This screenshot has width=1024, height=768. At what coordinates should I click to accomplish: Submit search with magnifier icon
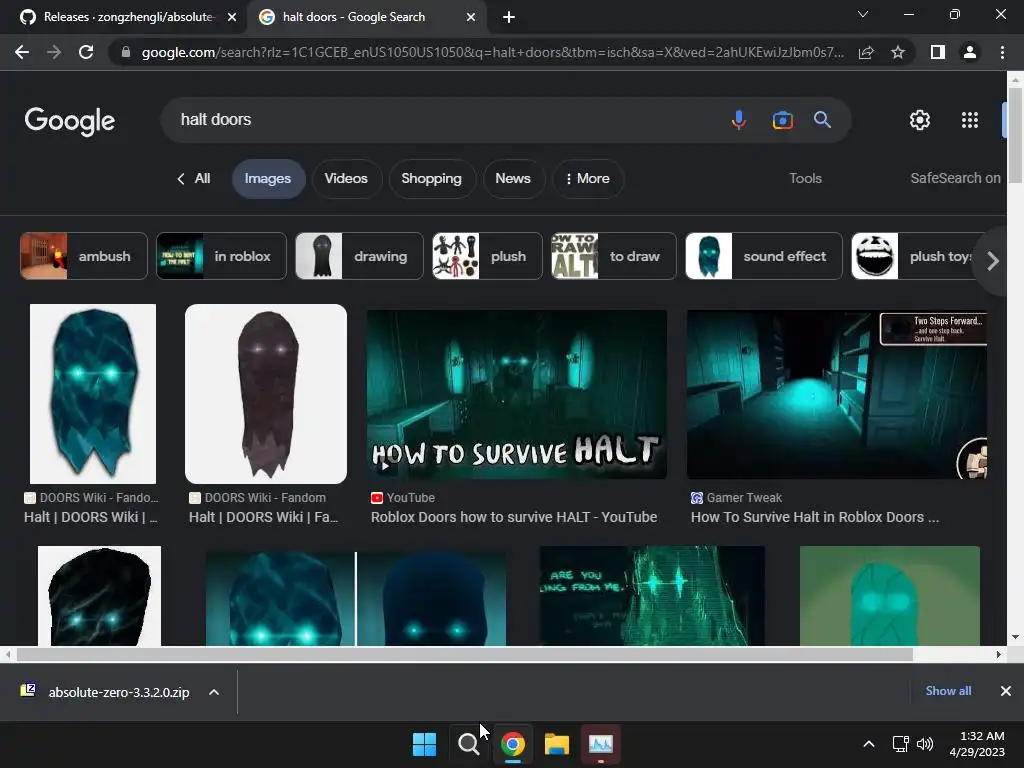click(x=822, y=120)
